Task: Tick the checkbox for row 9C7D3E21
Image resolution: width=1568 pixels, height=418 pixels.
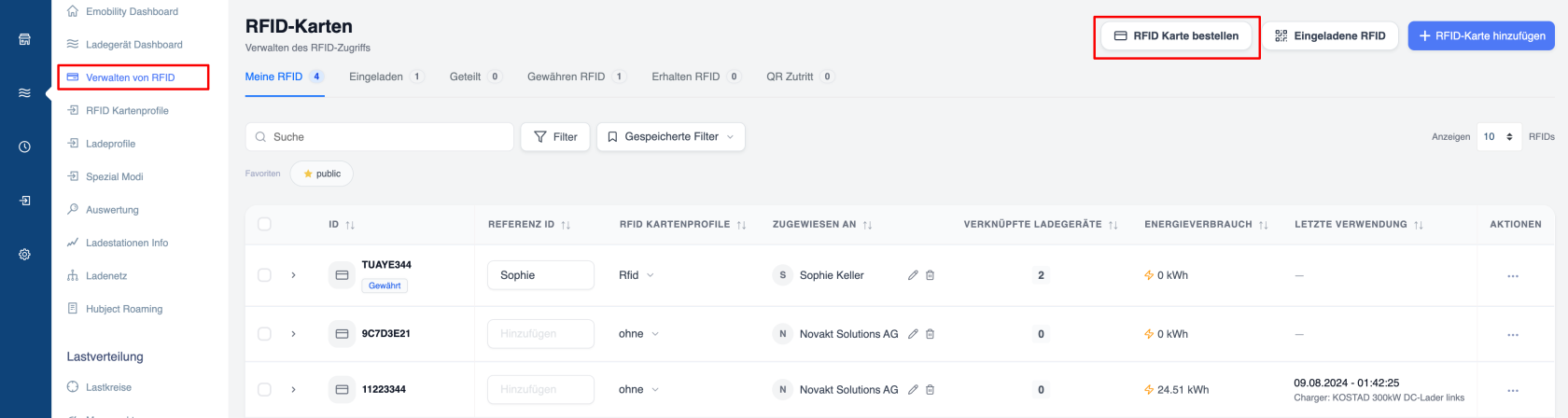Action: [x=264, y=334]
